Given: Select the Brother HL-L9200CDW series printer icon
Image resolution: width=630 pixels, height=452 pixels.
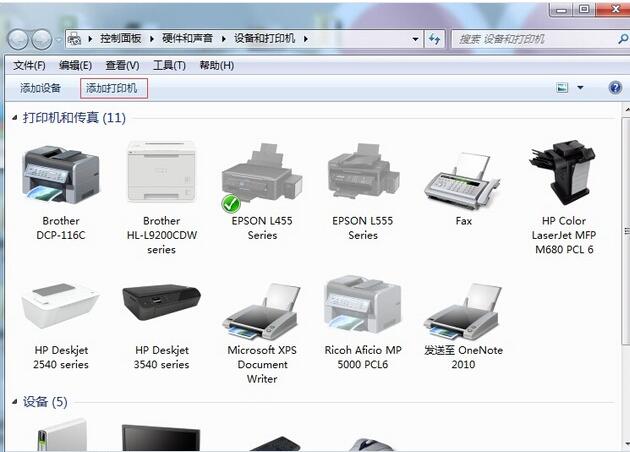Looking at the screenshot, I should click(162, 172).
